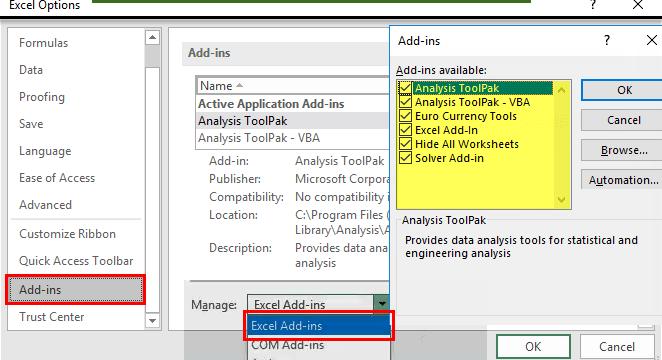The width and height of the screenshot is (662, 360).
Task: Open the Formulas options category
Action: click(43, 43)
